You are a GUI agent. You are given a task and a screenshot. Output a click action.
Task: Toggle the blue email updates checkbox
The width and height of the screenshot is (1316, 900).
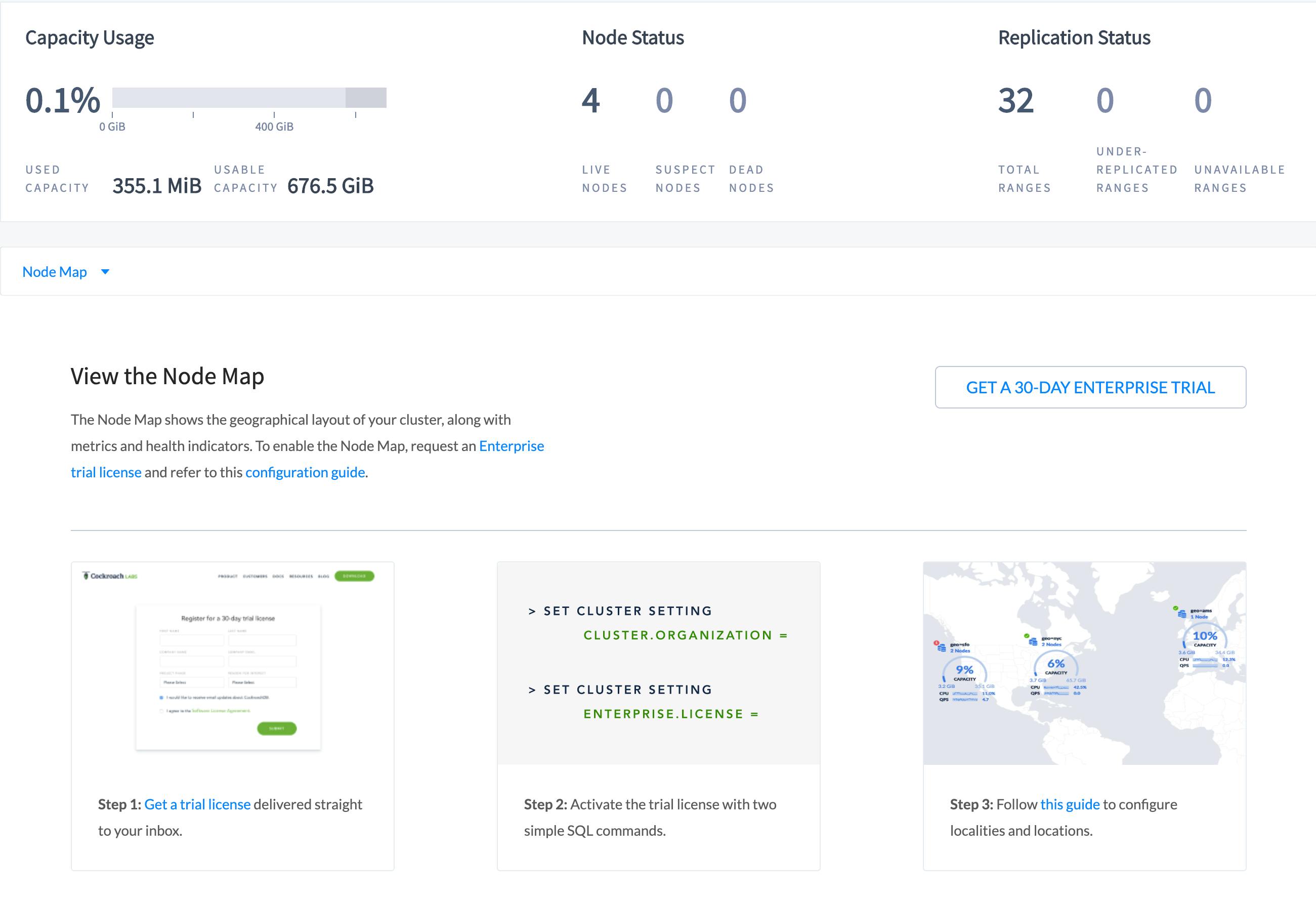161,697
